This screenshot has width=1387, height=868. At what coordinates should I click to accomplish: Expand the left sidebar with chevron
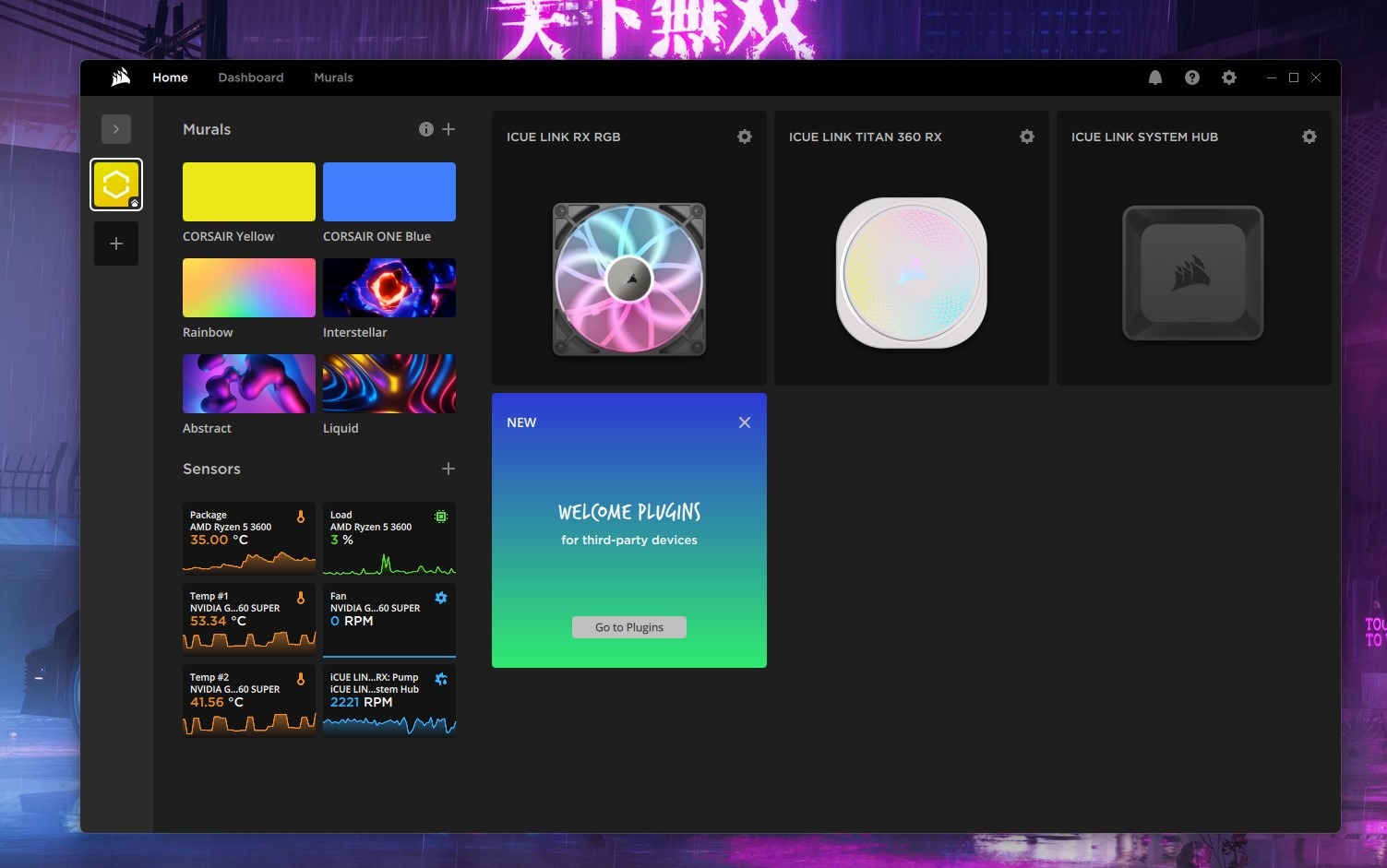(x=116, y=129)
